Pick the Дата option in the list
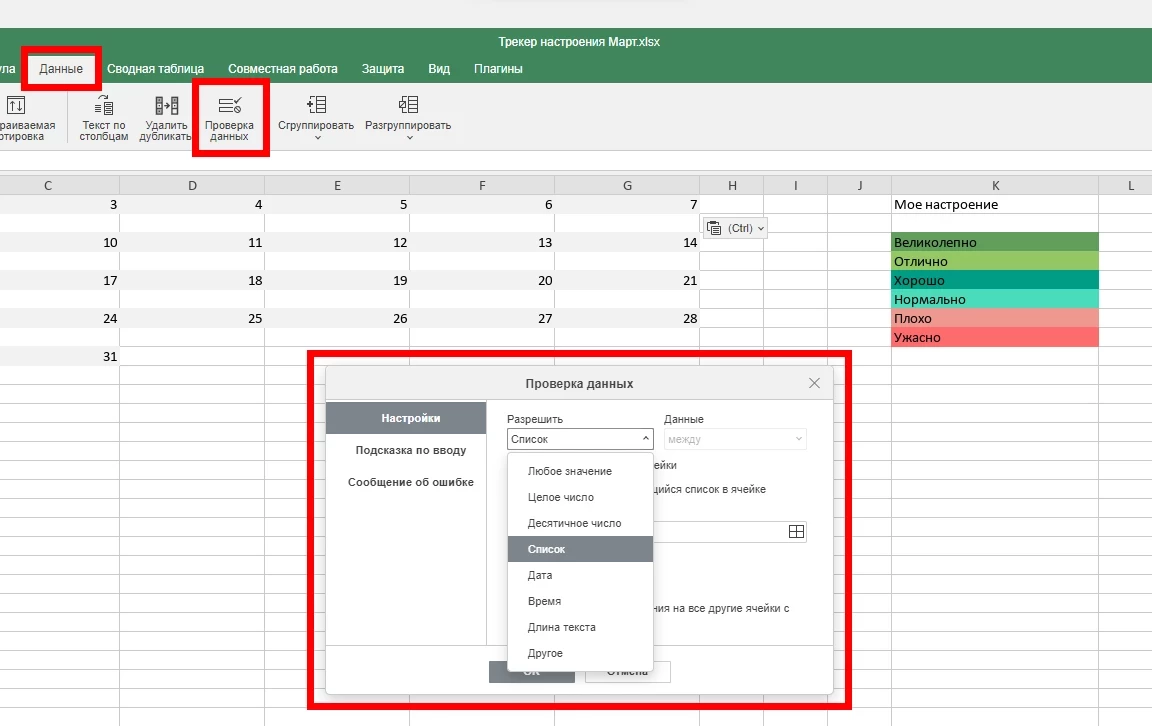Screen dimensions: 1152x726 tap(540, 575)
